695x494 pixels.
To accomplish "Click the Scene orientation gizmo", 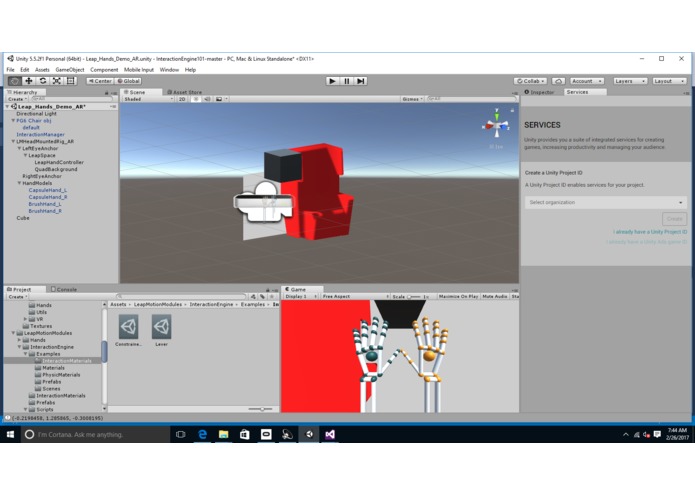I will coord(496,125).
